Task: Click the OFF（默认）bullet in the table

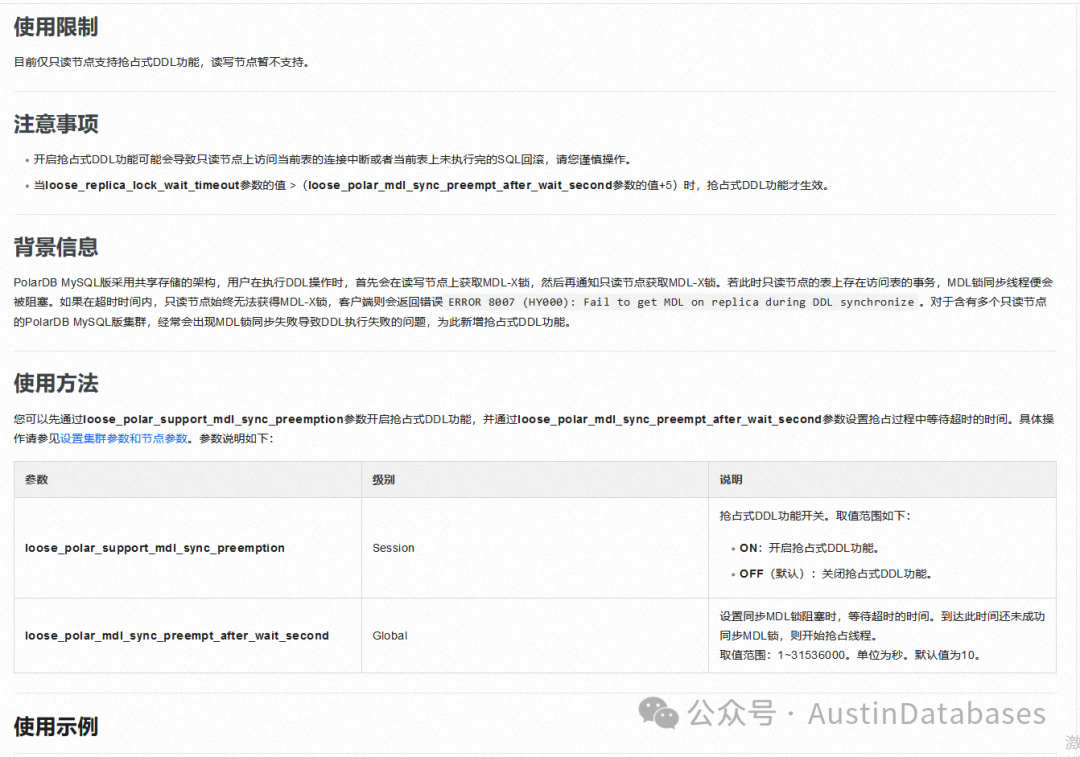Action: tap(836, 574)
